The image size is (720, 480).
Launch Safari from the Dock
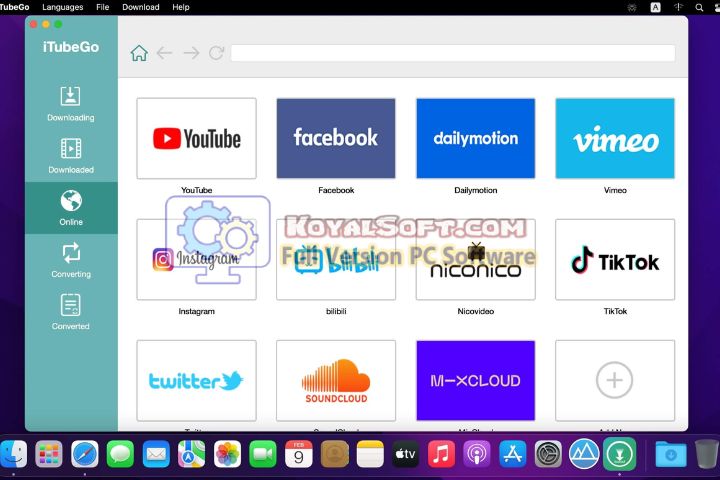pyautogui.click(x=84, y=454)
